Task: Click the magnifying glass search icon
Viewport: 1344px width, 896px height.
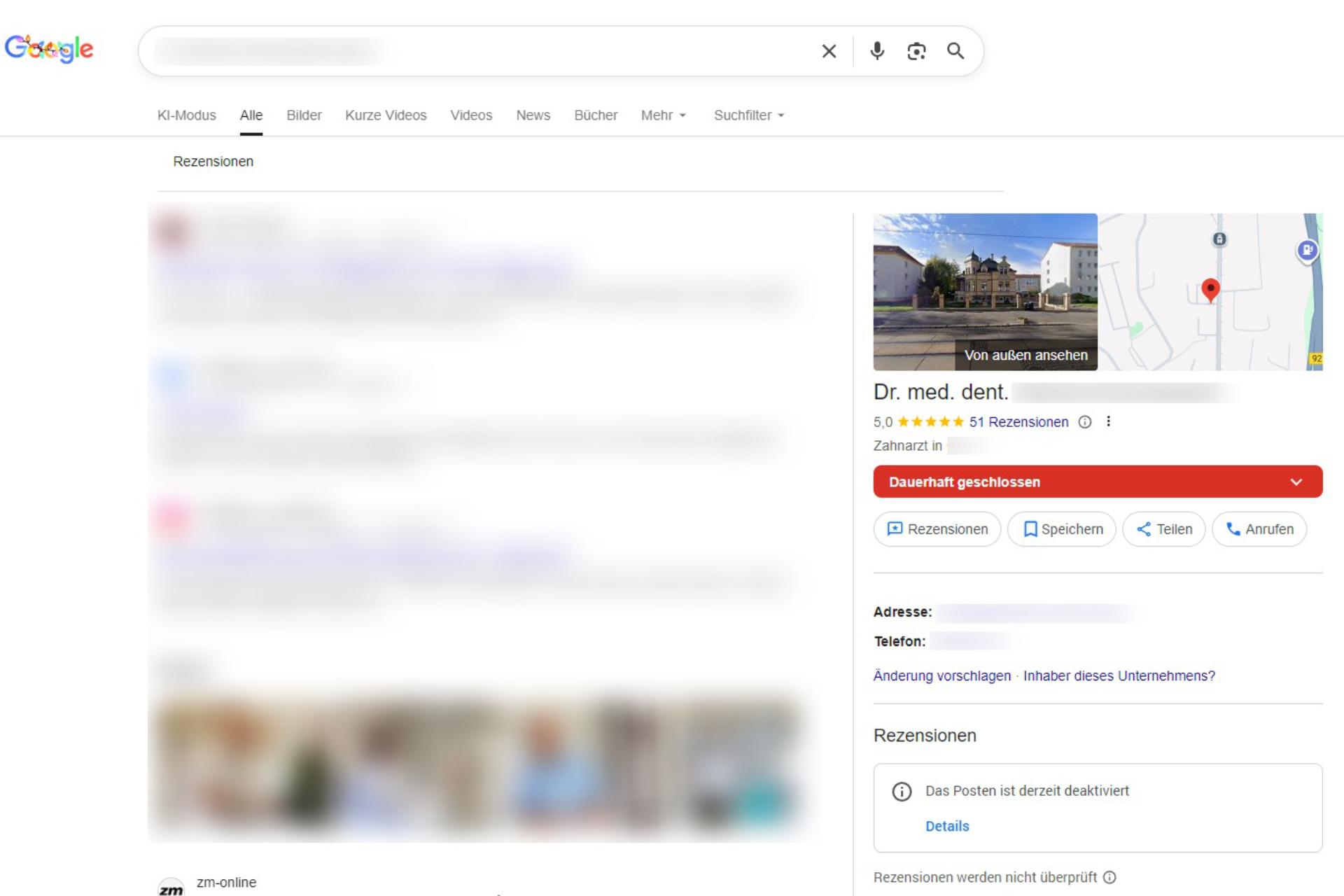Action: click(x=955, y=51)
